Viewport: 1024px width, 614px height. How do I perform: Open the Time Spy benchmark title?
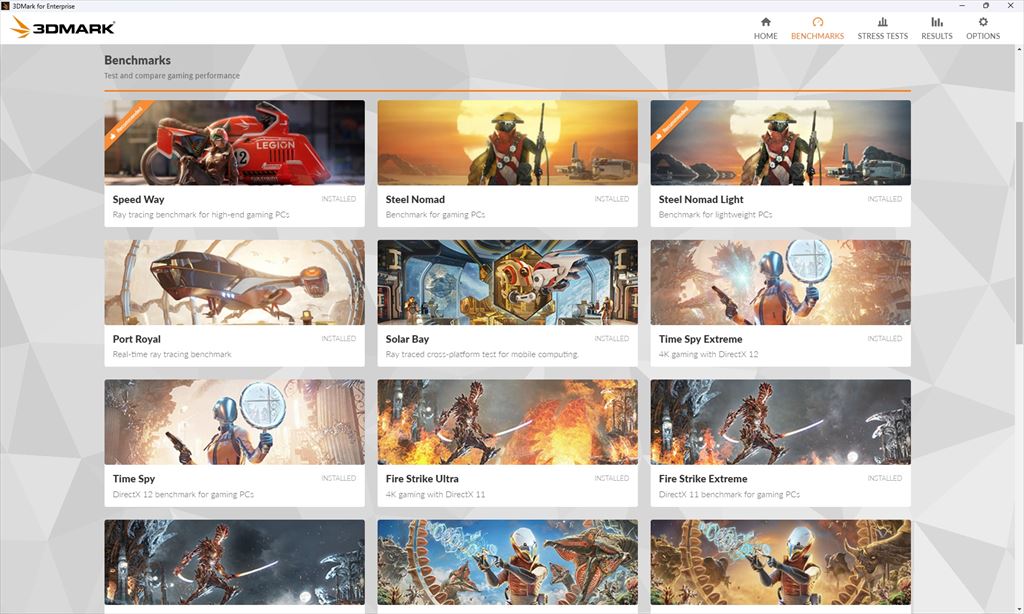coord(134,479)
